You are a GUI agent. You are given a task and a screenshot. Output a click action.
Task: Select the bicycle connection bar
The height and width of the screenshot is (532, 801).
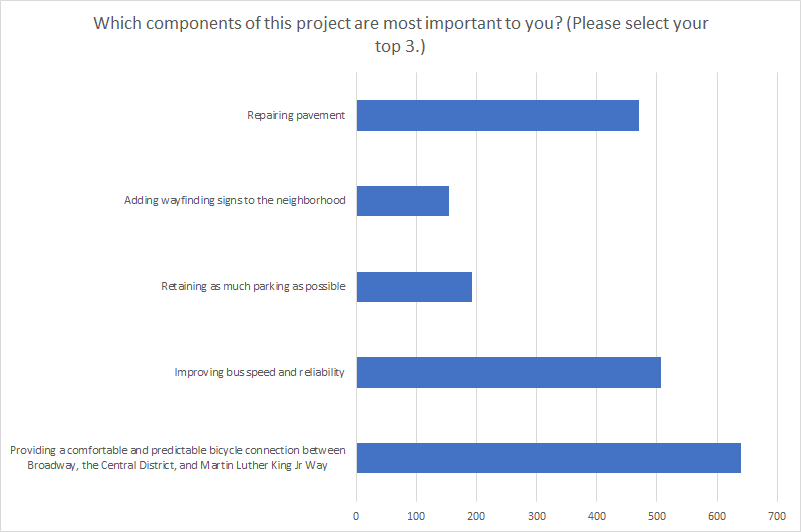click(x=548, y=457)
